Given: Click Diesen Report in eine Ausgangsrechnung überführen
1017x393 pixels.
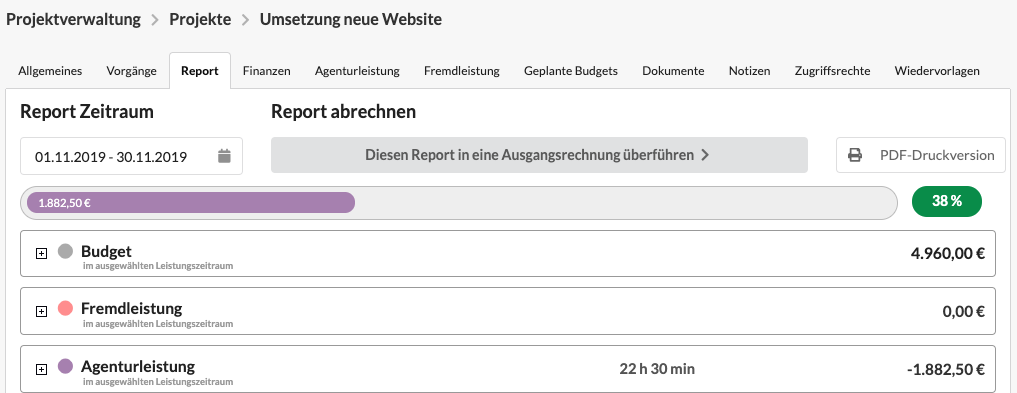Looking at the screenshot, I should pos(539,155).
